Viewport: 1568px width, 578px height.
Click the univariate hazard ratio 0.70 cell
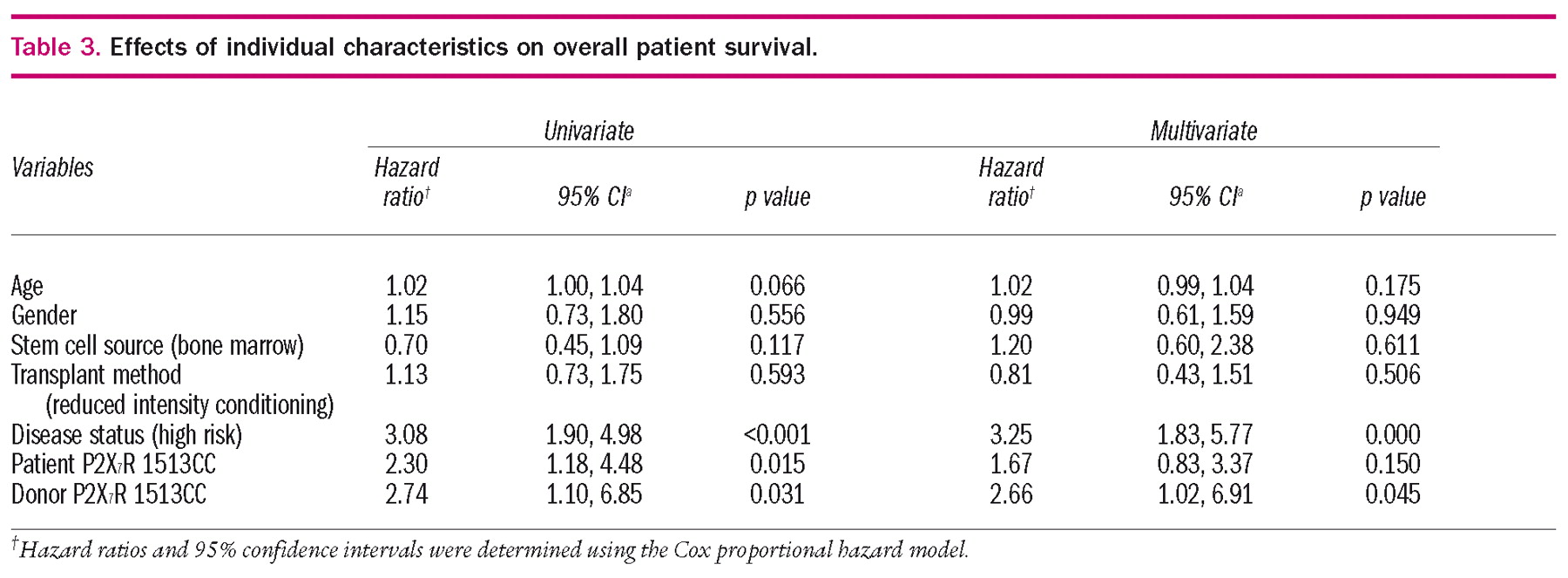(x=406, y=345)
